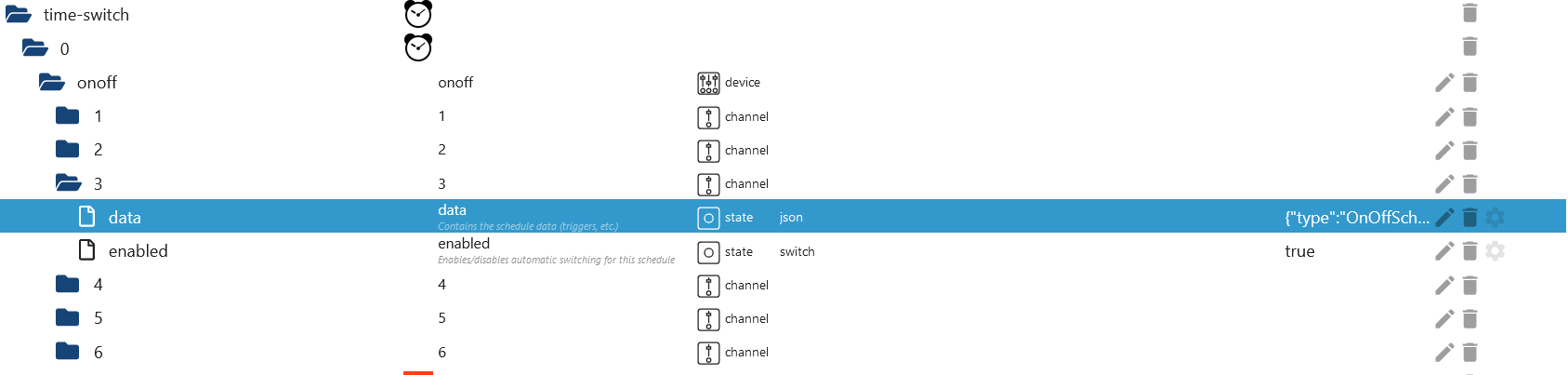
Task: Edit channel 1 with pencil icon
Action: click(x=1443, y=117)
